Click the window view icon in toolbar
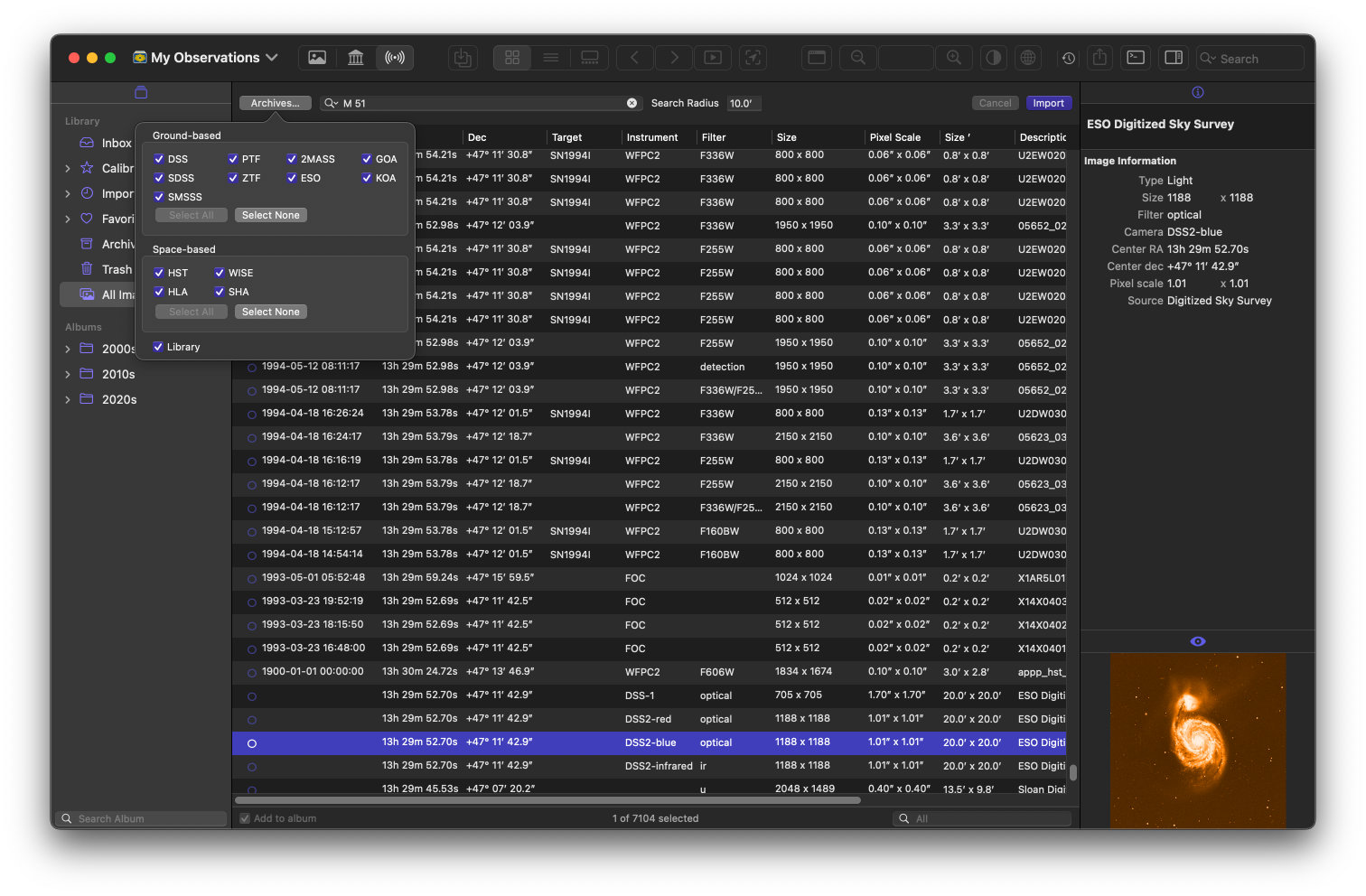Viewport: 1366px width, 896px height. pyautogui.click(x=817, y=58)
